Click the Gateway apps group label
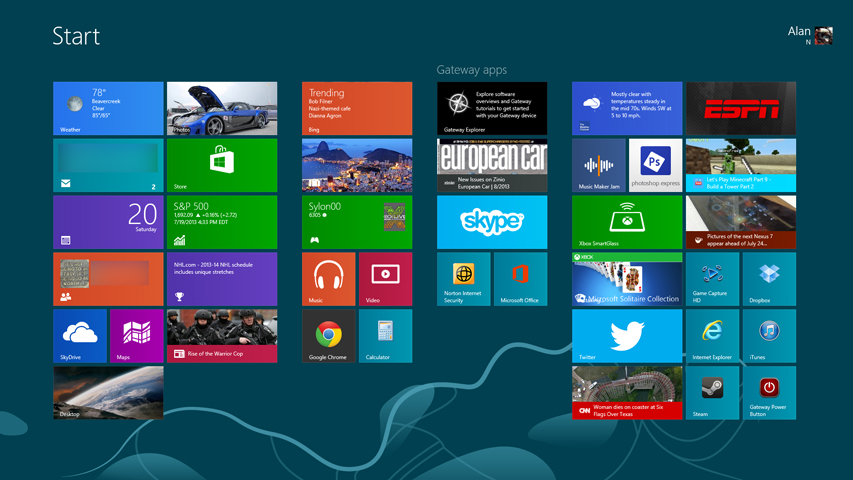The height and width of the screenshot is (480, 853). (x=472, y=70)
